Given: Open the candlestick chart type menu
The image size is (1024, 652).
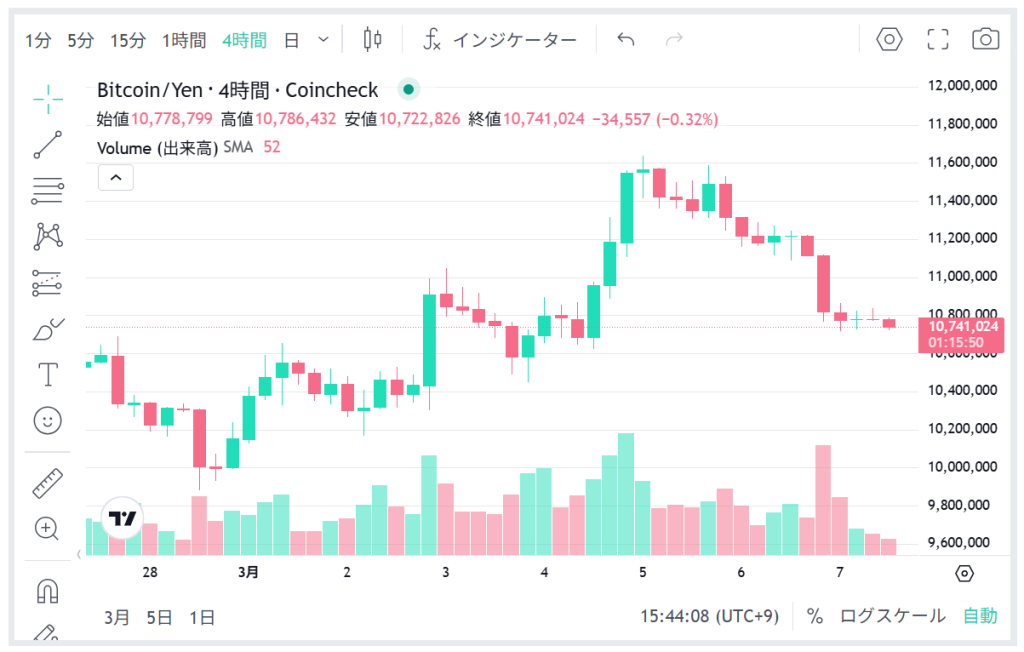Looking at the screenshot, I should point(373,40).
